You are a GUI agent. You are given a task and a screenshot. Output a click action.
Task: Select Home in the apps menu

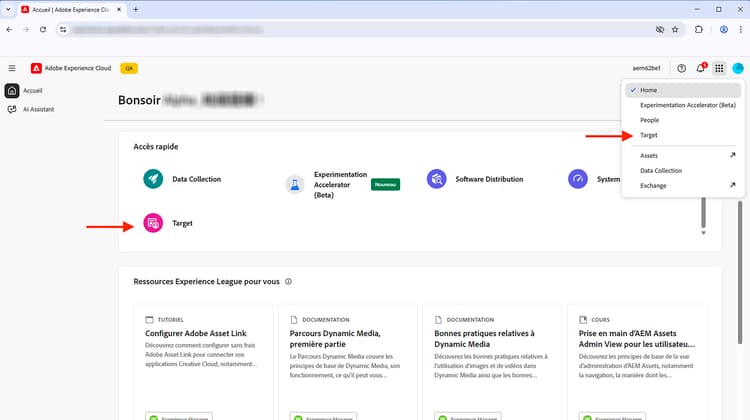[683, 90]
